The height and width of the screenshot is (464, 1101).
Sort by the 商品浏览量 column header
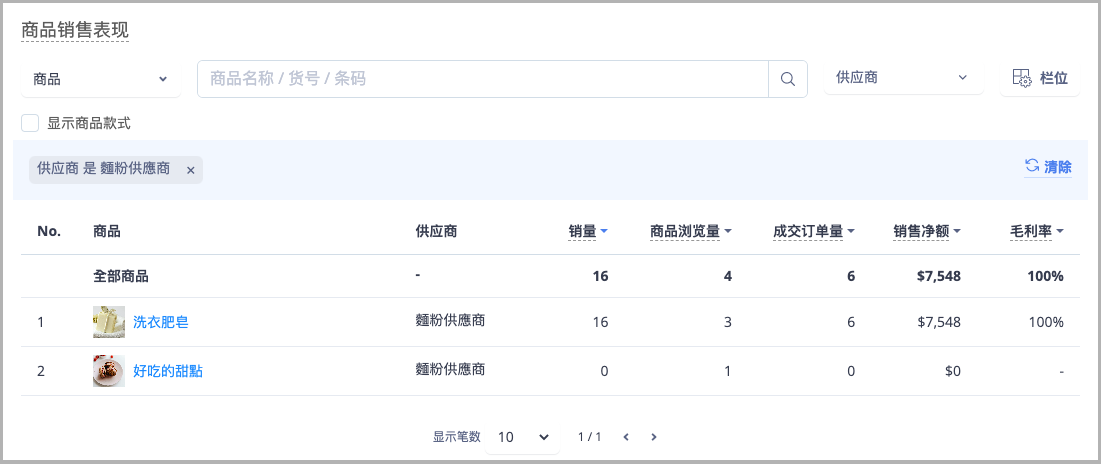click(x=690, y=231)
